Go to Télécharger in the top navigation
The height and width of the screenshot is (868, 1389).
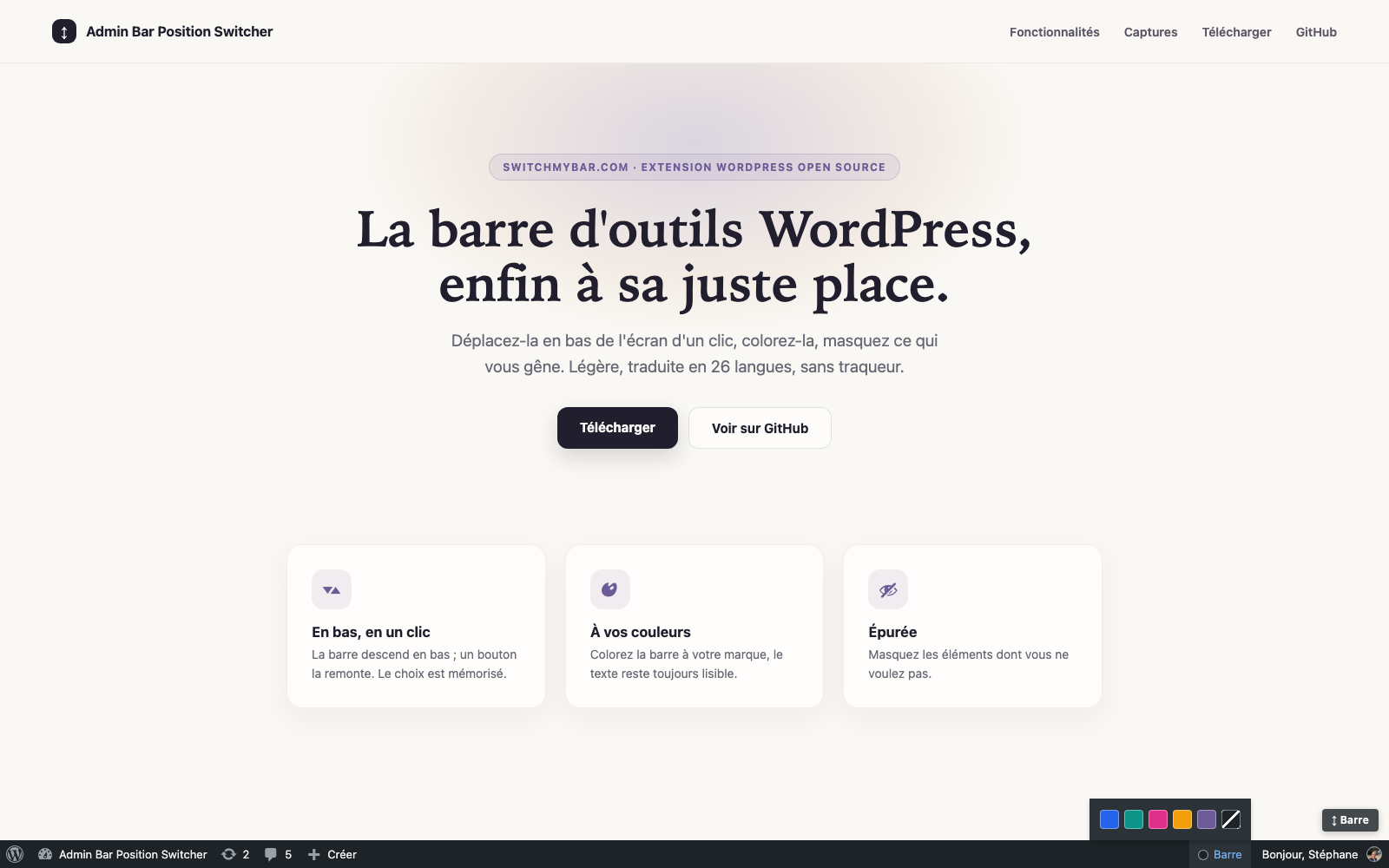1236,32
